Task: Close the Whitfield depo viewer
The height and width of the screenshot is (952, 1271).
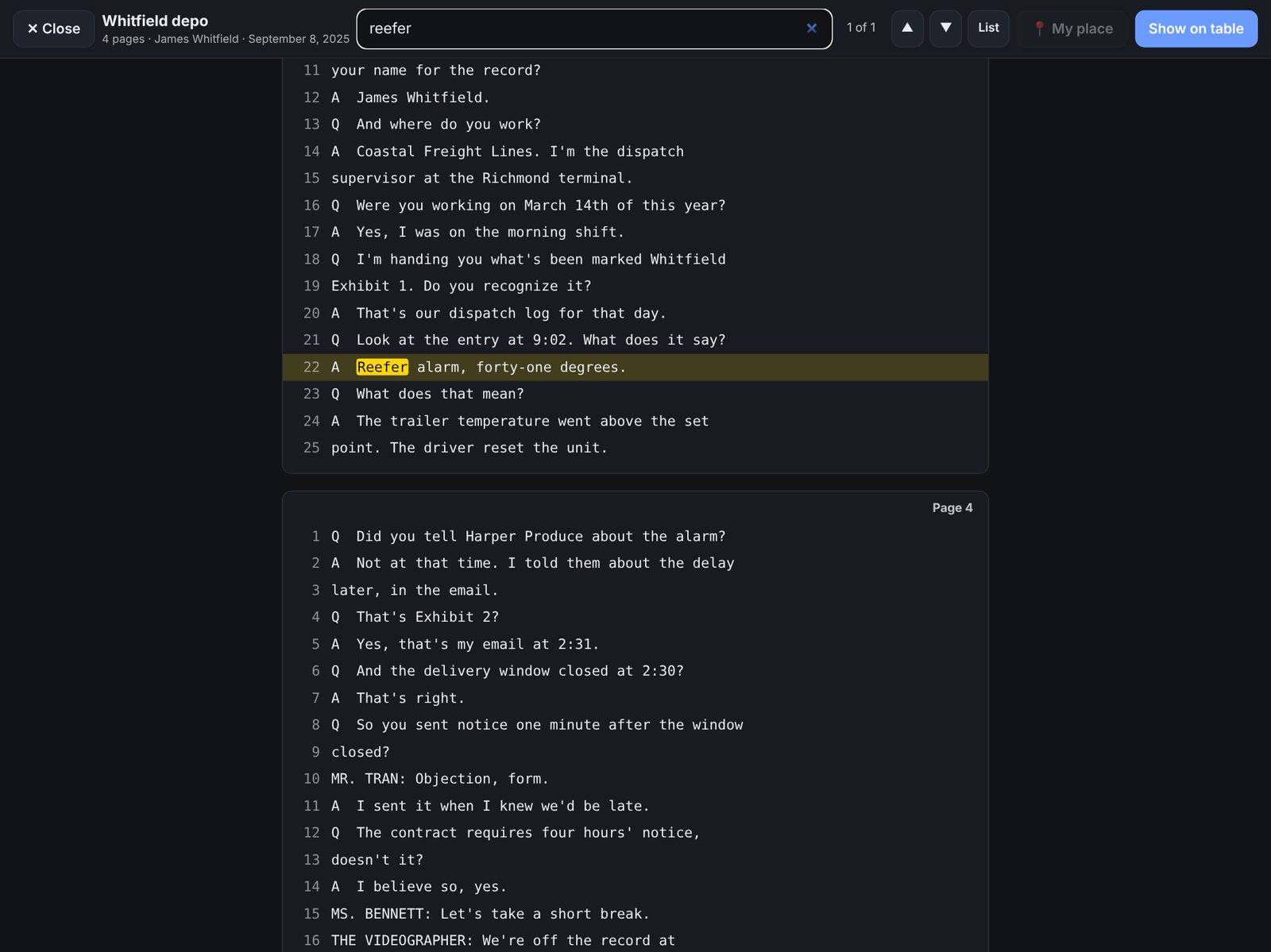Action: coord(53,29)
